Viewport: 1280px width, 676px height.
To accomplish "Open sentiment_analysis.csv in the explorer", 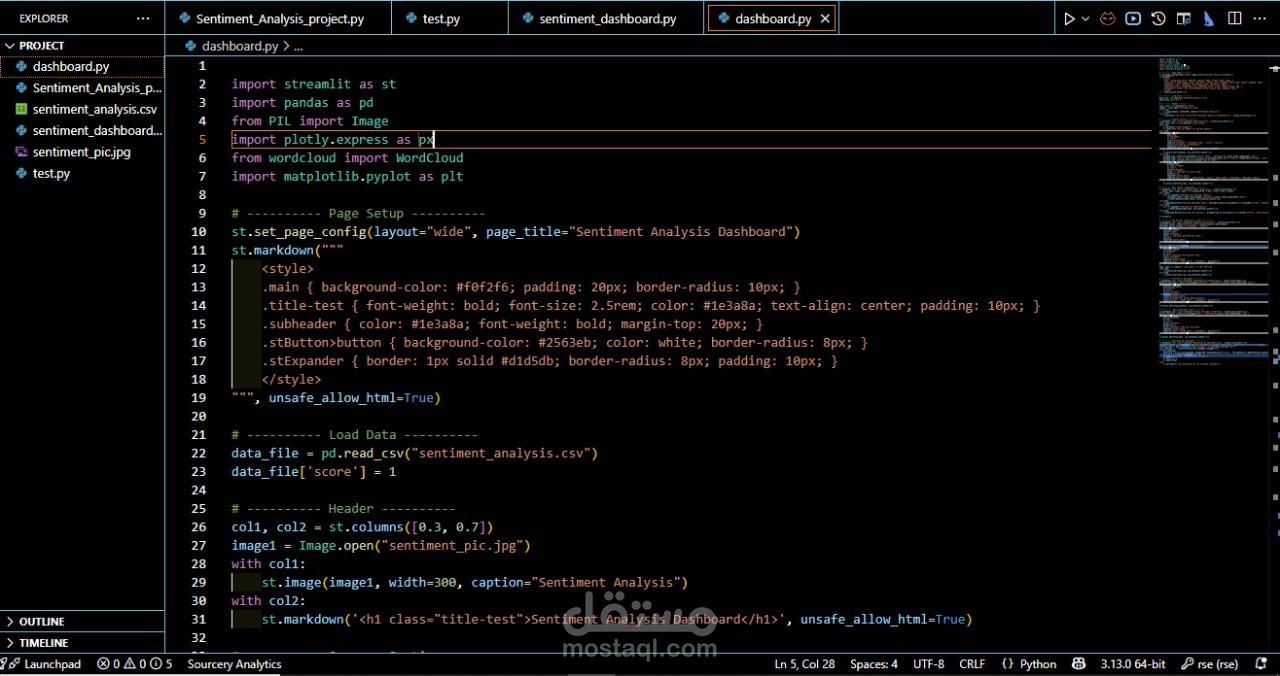I will coord(94,110).
